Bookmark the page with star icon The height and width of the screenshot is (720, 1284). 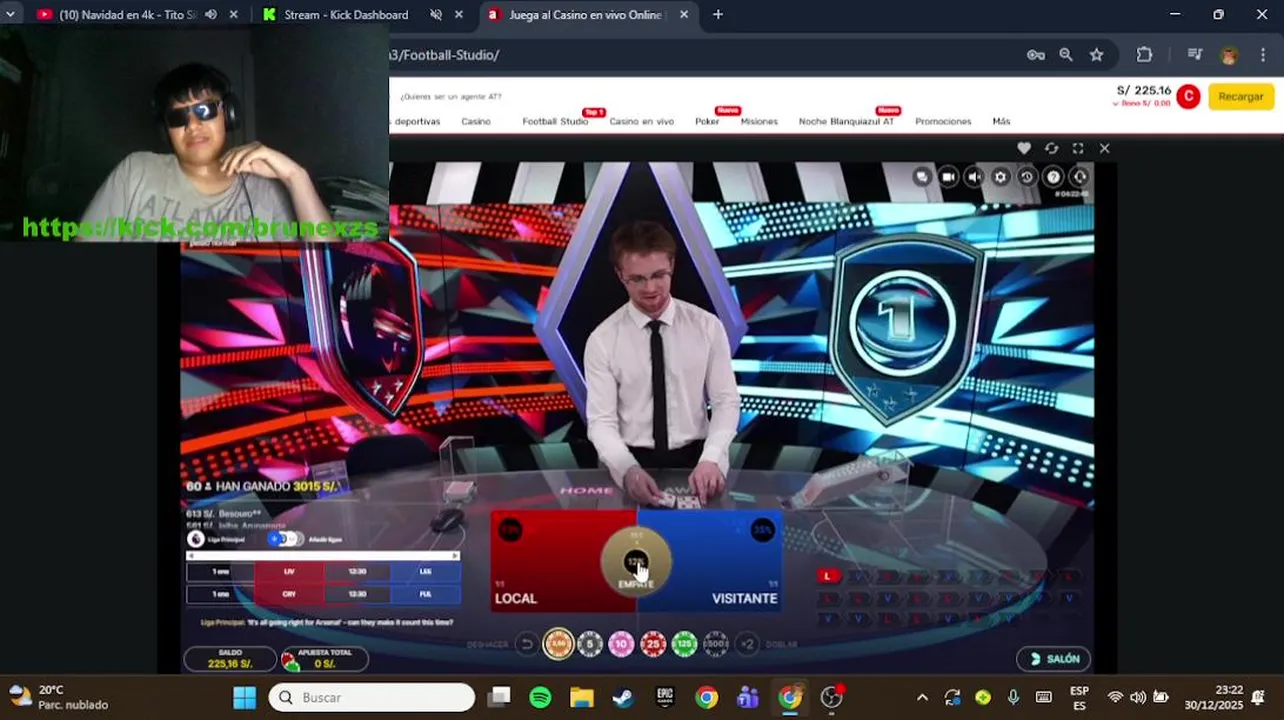pos(1097,55)
